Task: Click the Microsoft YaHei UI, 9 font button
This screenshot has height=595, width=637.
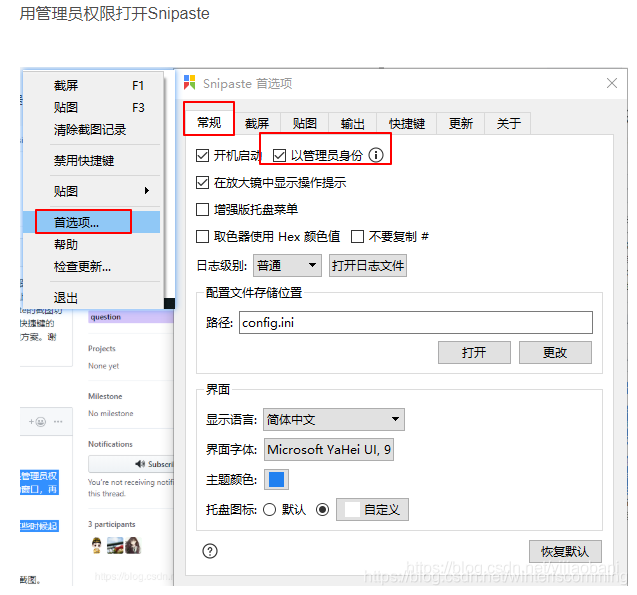Action: click(x=329, y=449)
